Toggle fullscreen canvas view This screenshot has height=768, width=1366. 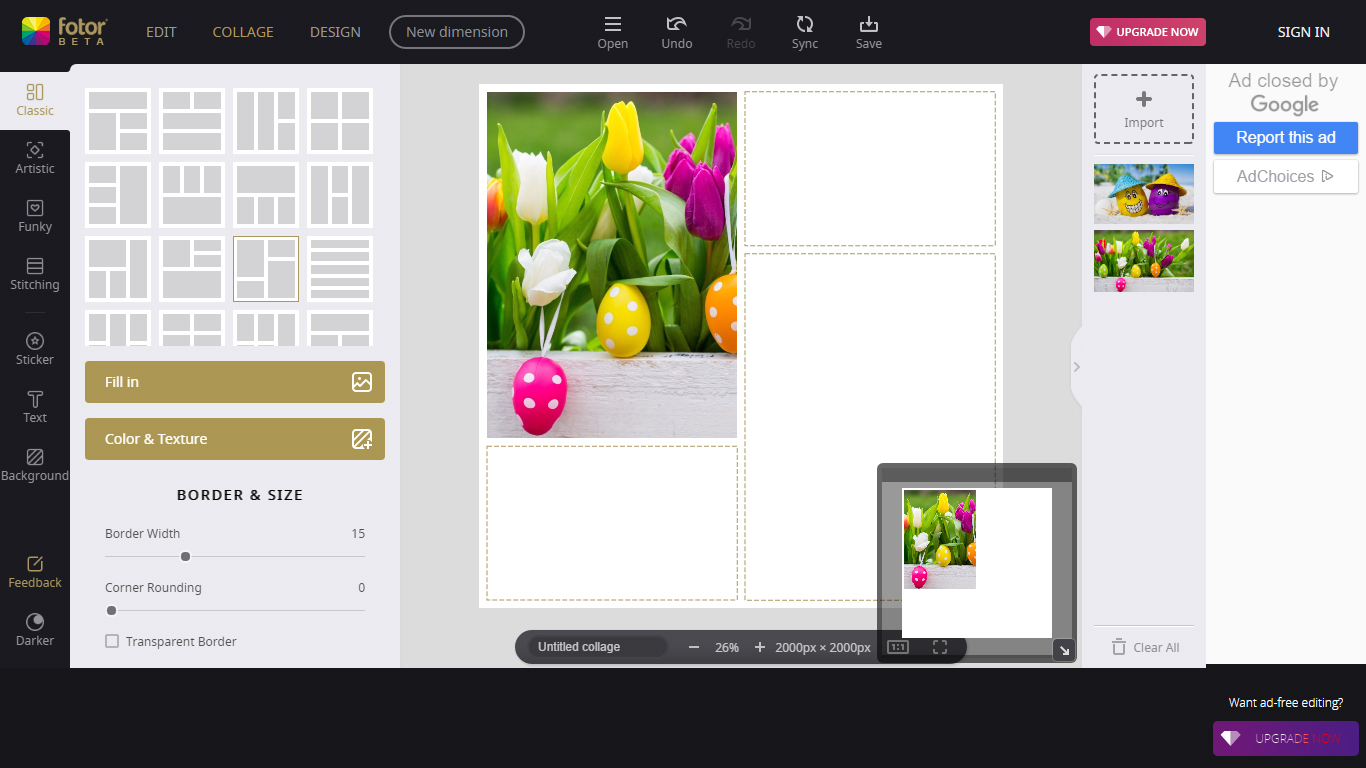(x=940, y=647)
